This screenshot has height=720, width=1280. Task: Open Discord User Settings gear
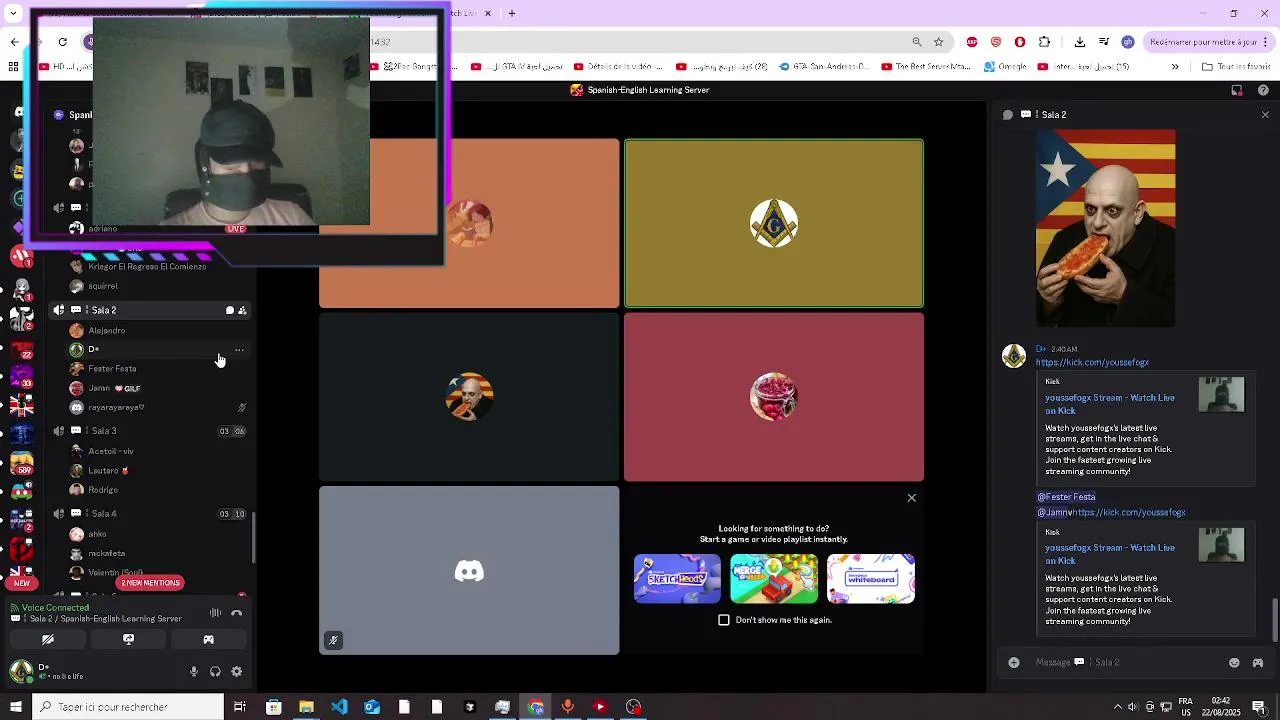237,672
